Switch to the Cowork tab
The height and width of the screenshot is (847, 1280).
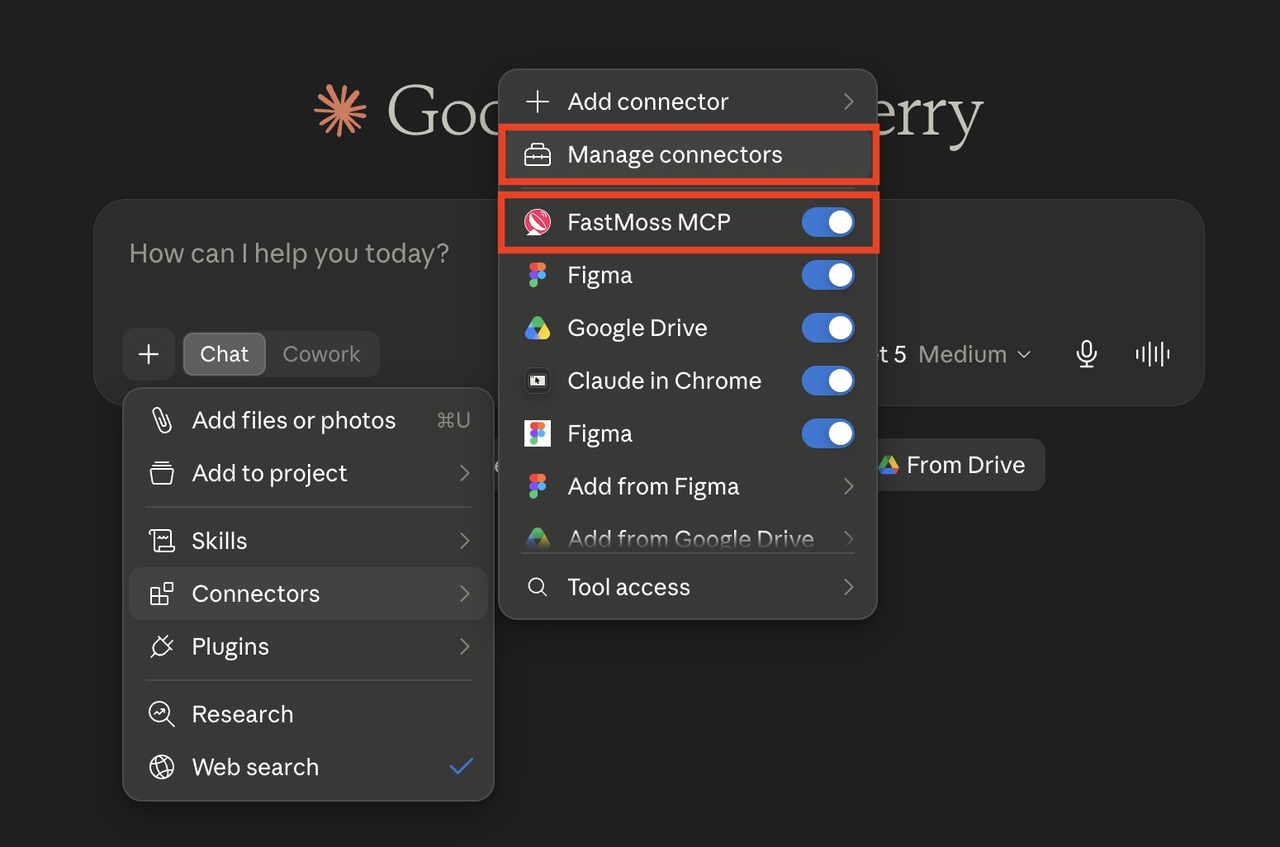tap(321, 354)
